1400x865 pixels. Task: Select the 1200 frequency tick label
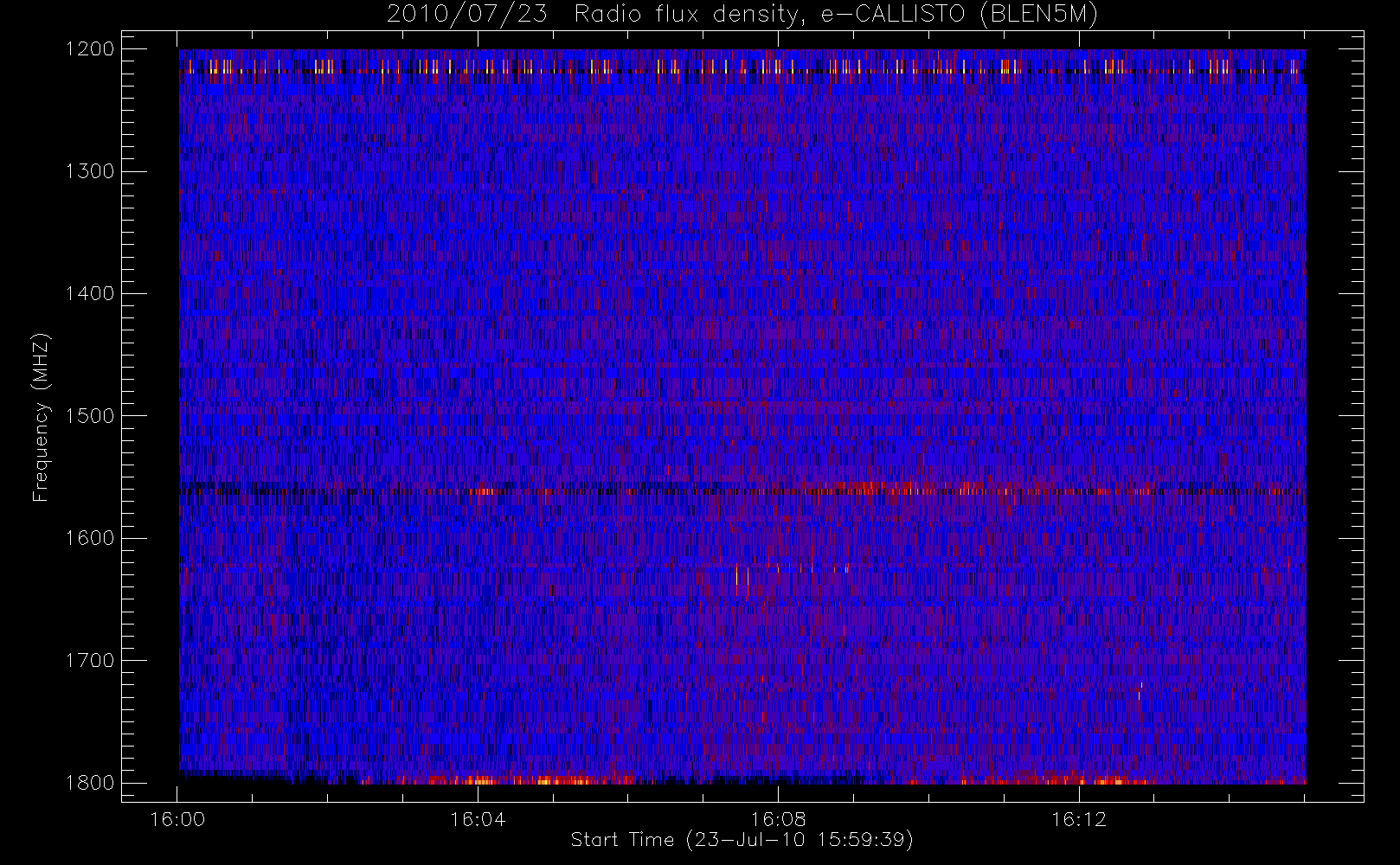(90, 49)
